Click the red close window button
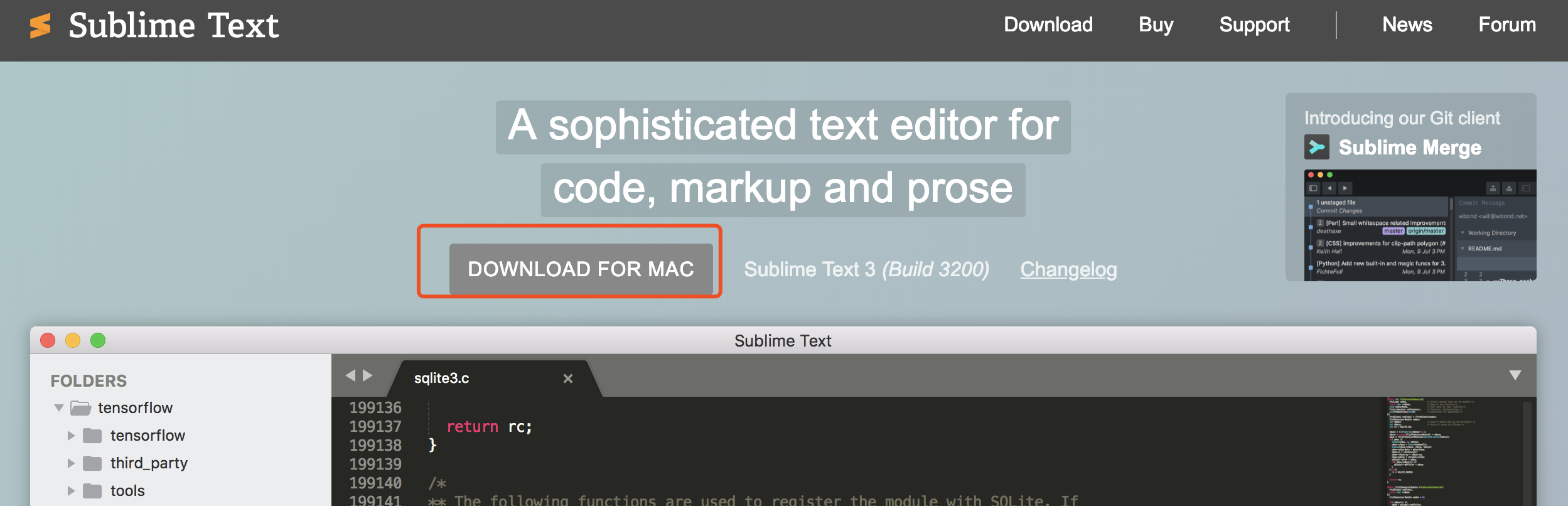1568x506 pixels. (48, 340)
